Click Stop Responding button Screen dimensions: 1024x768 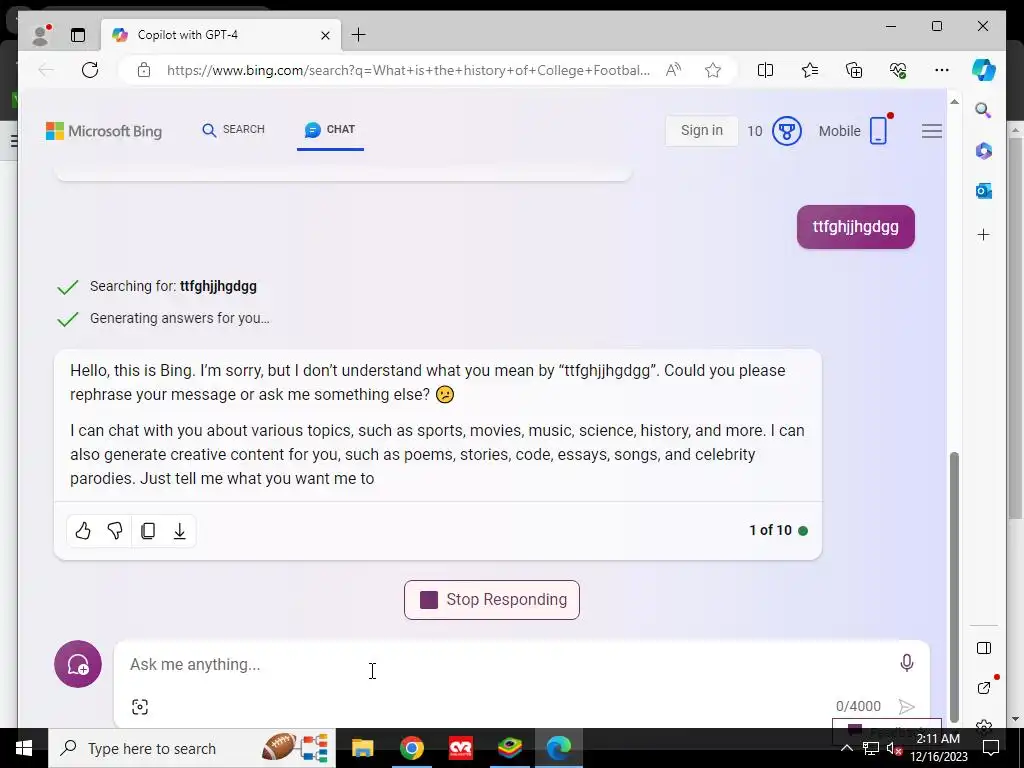[x=492, y=600]
